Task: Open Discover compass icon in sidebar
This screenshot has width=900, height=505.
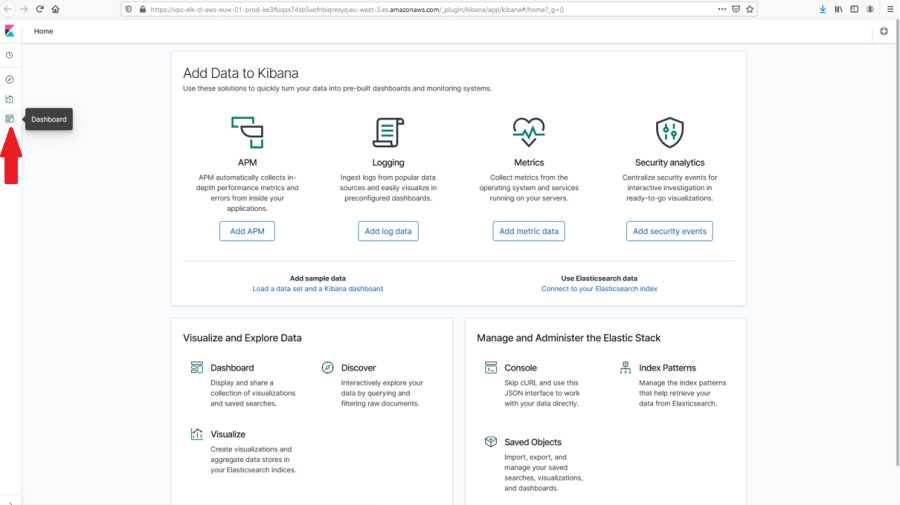Action: [10, 79]
